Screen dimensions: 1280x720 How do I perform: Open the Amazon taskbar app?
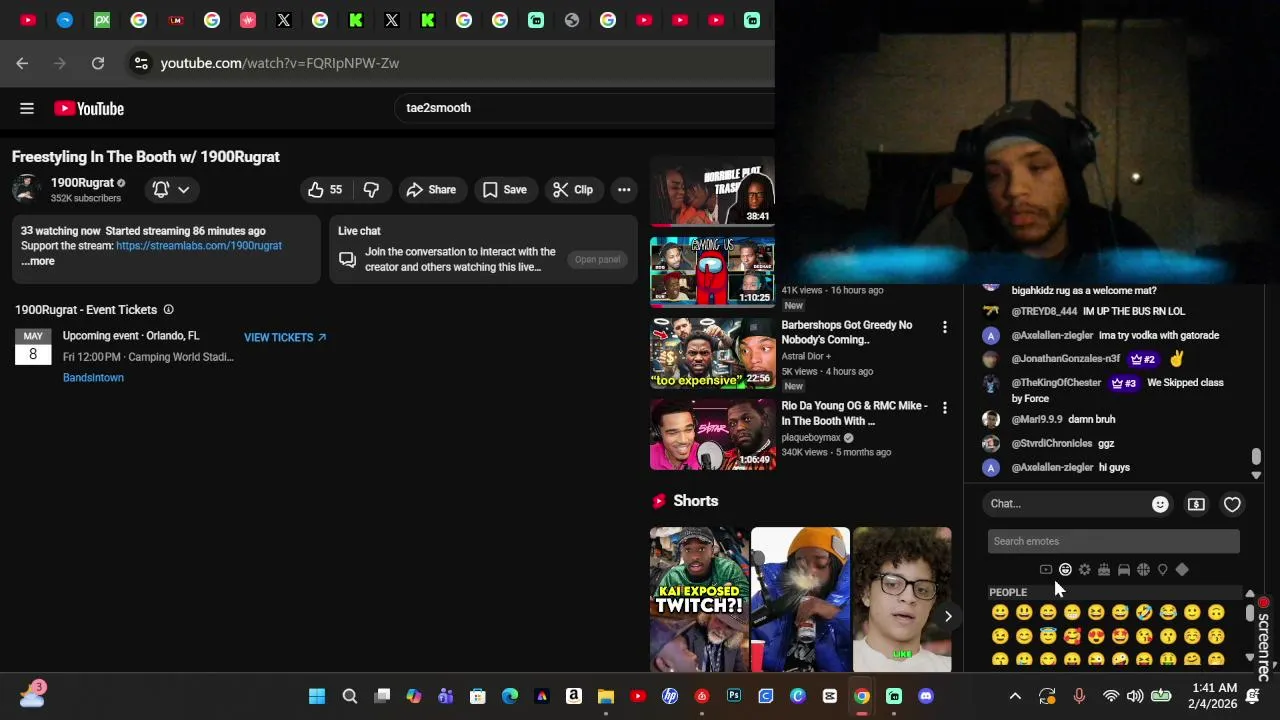574,696
